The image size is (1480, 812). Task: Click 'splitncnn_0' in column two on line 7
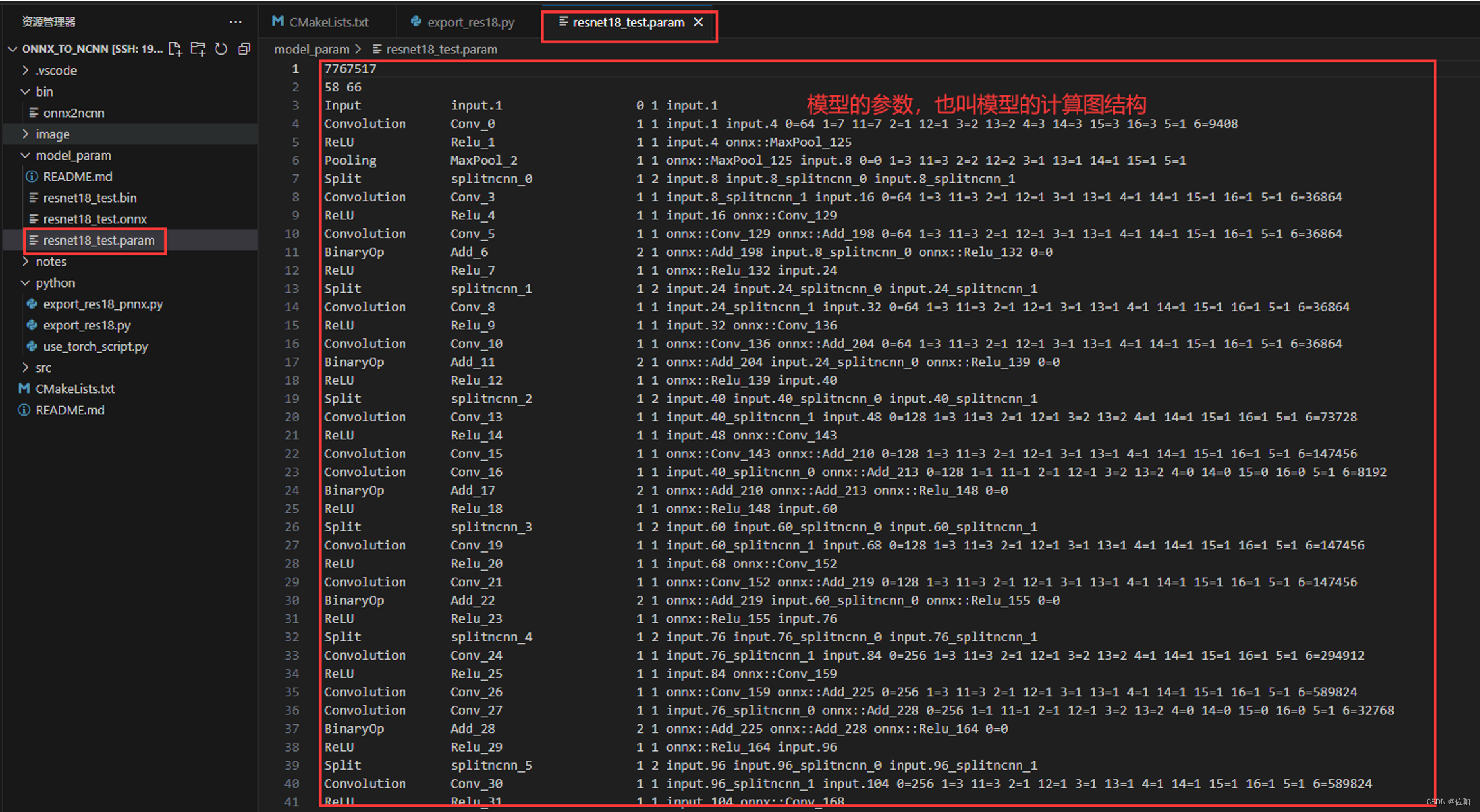click(492, 179)
